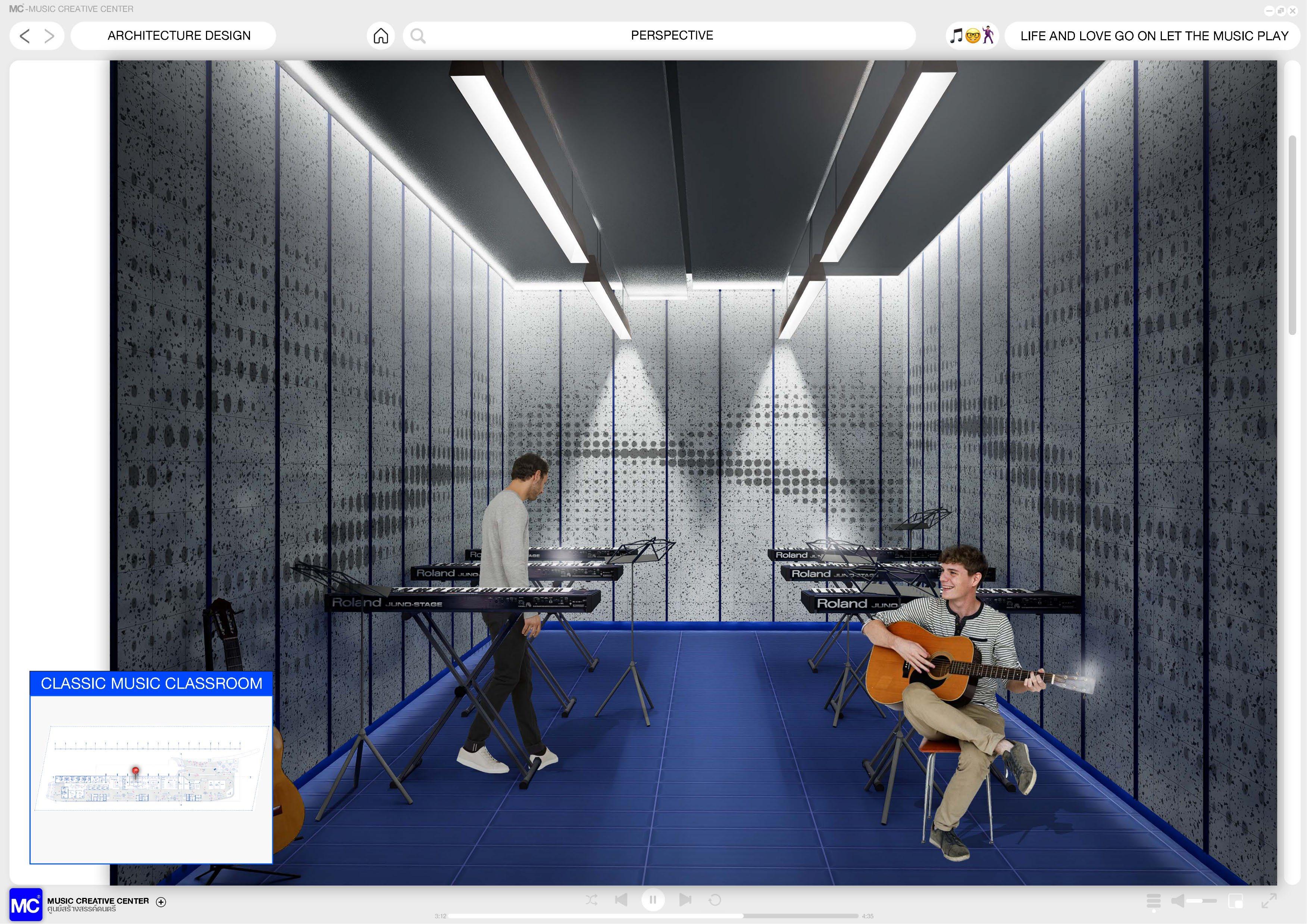Skip to the next track
This screenshot has height=924, width=1307.
coord(685,899)
